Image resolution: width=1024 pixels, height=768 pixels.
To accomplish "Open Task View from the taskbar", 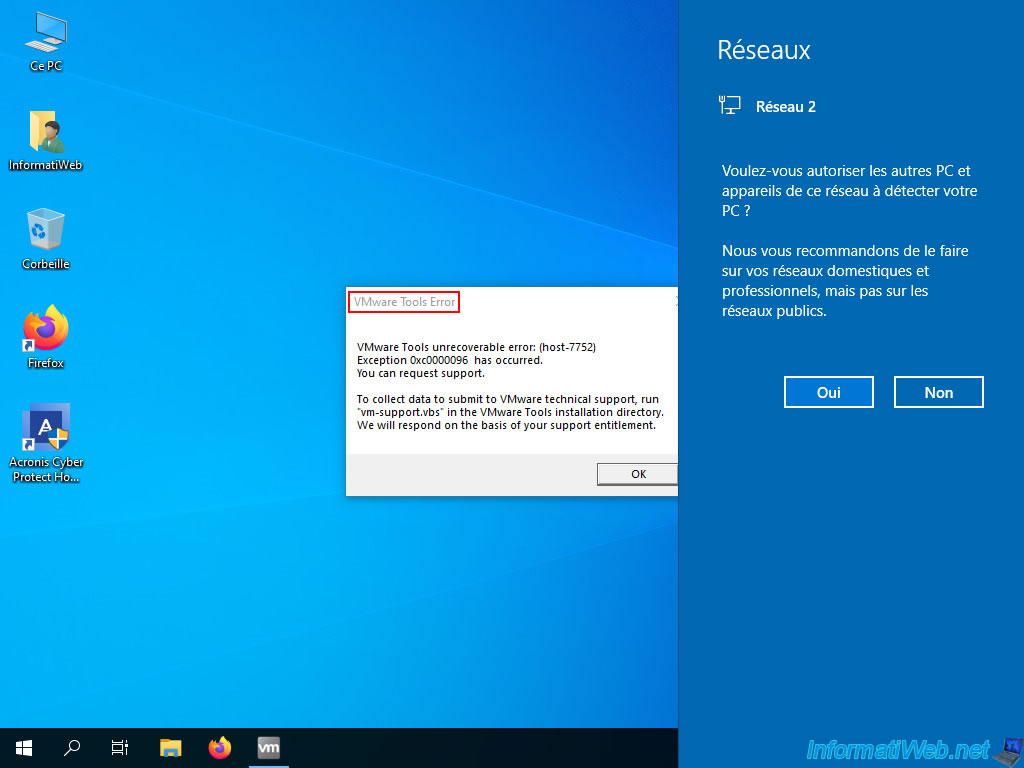I will [120, 748].
